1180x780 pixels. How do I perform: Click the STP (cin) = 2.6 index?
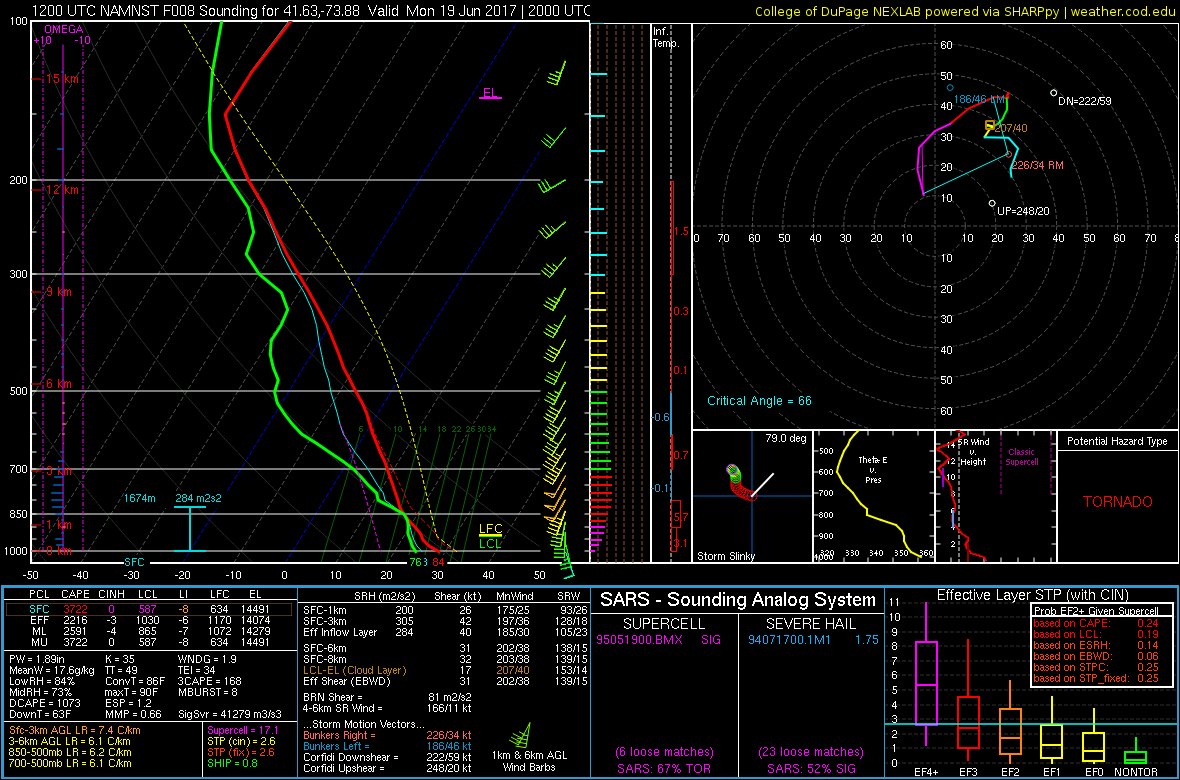point(239,741)
